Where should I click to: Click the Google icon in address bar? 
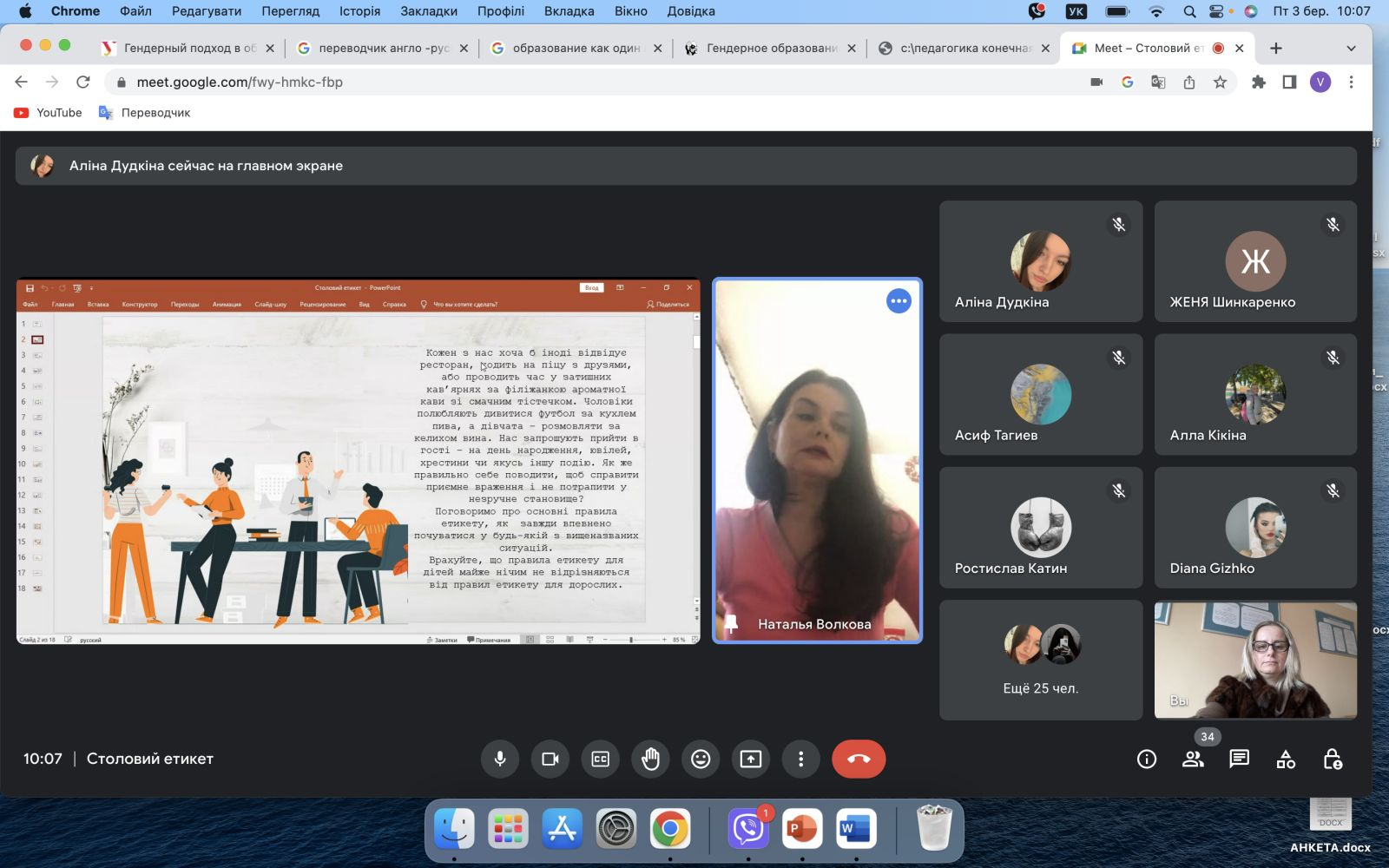click(1127, 82)
